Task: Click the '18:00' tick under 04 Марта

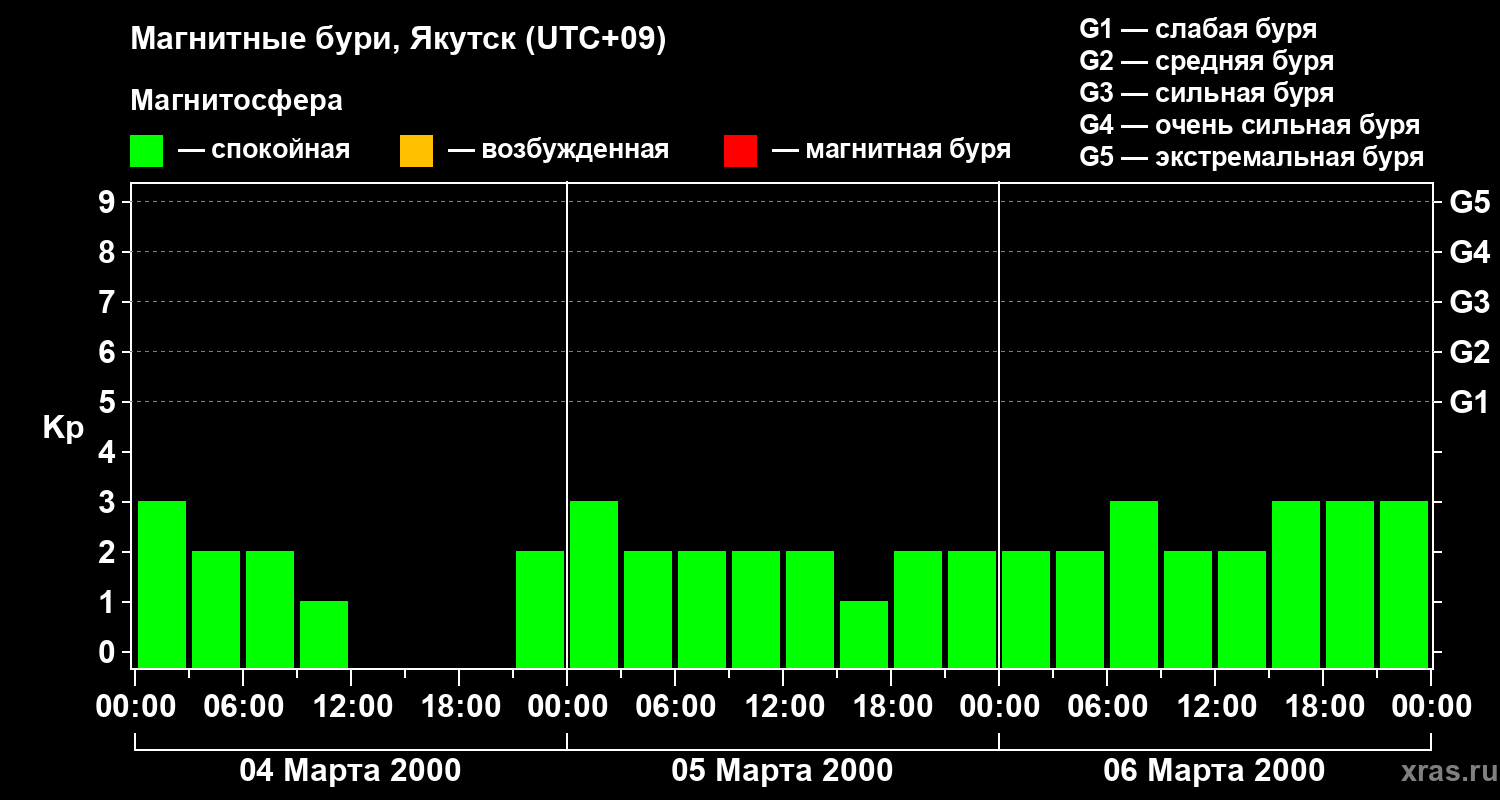Action: click(459, 707)
